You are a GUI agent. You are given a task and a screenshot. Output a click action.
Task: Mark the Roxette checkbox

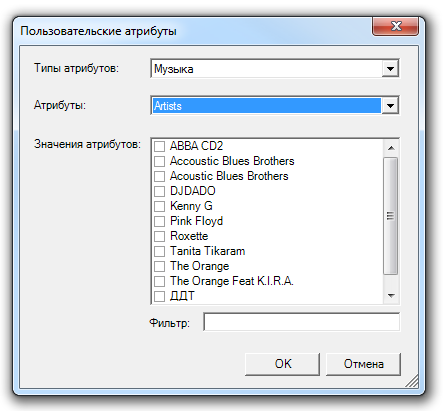pyautogui.click(x=159, y=236)
